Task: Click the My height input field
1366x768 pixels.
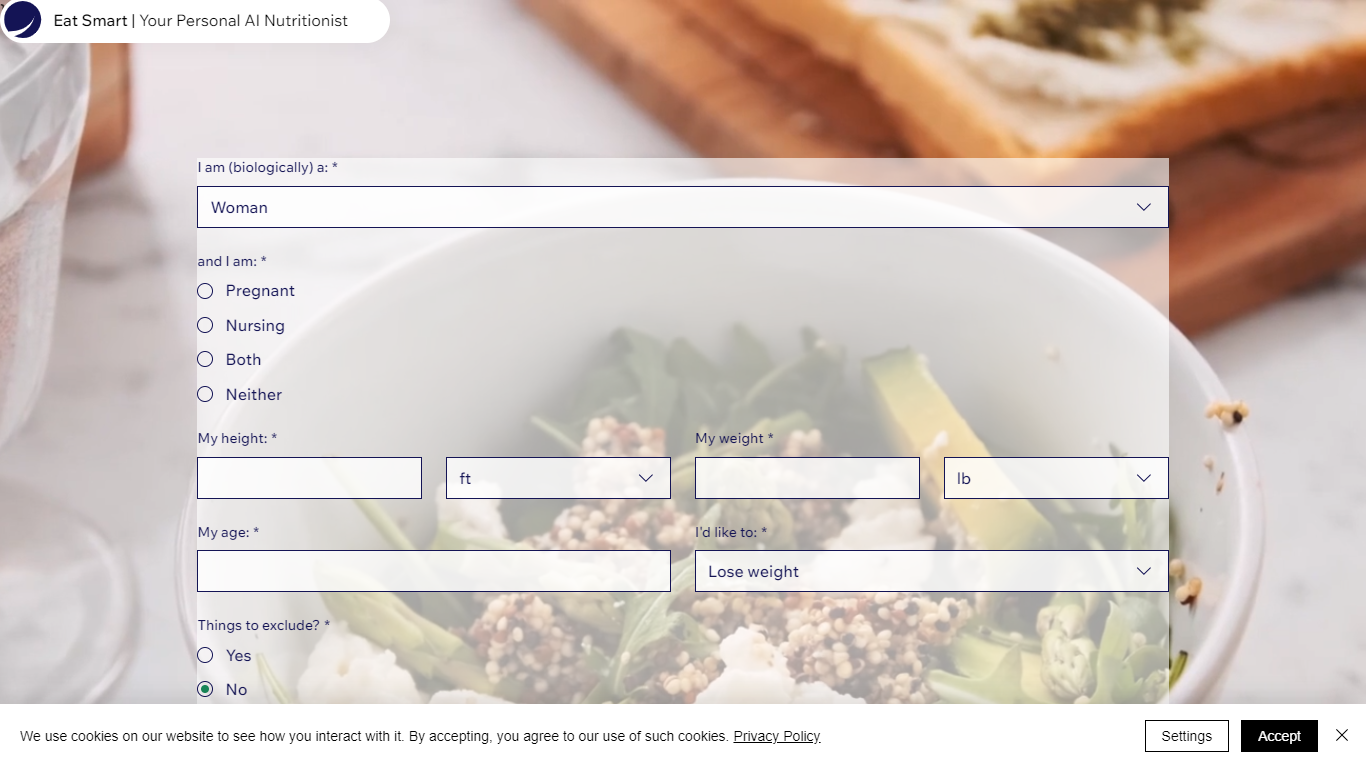Action: point(309,478)
